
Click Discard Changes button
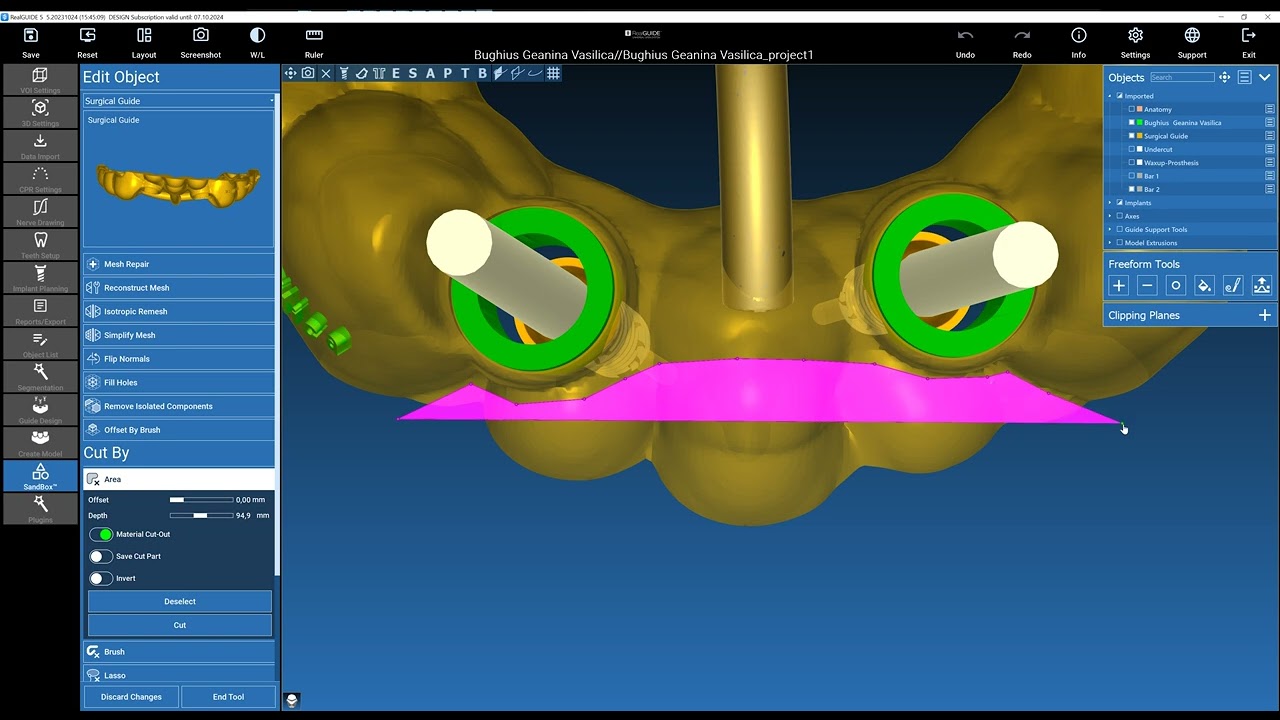pyautogui.click(x=131, y=697)
